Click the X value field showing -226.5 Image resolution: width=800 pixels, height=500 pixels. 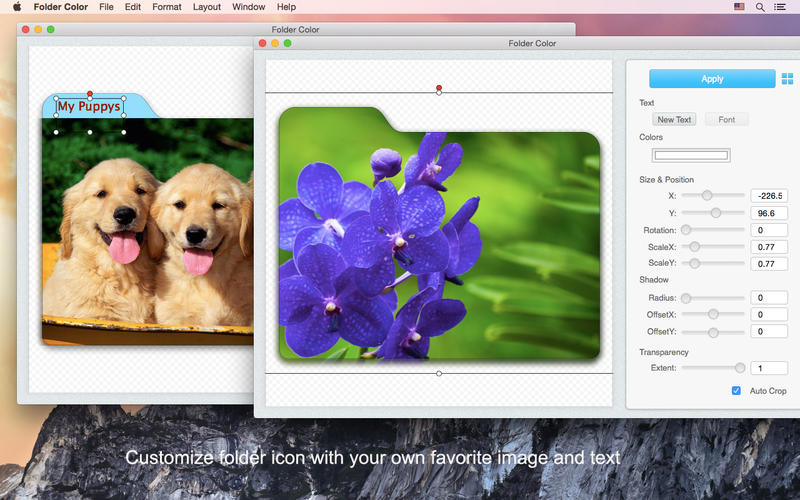pyautogui.click(x=769, y=195)
